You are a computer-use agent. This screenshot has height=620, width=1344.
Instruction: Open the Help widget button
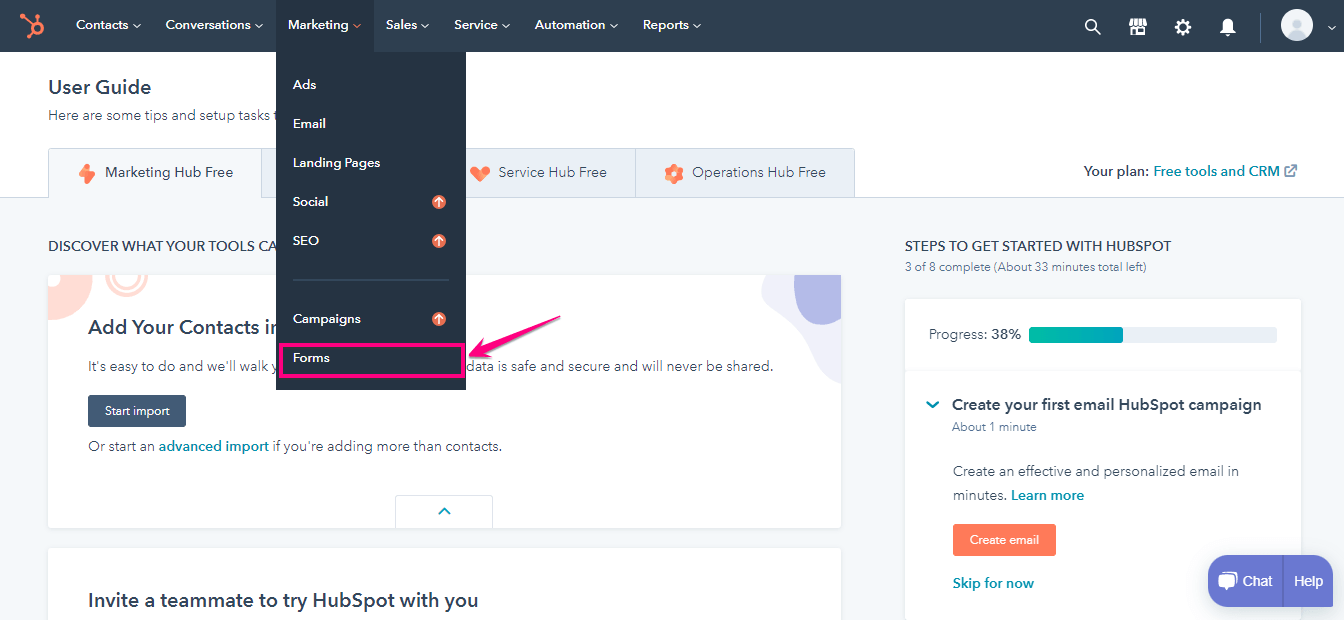coord(1308,581)
